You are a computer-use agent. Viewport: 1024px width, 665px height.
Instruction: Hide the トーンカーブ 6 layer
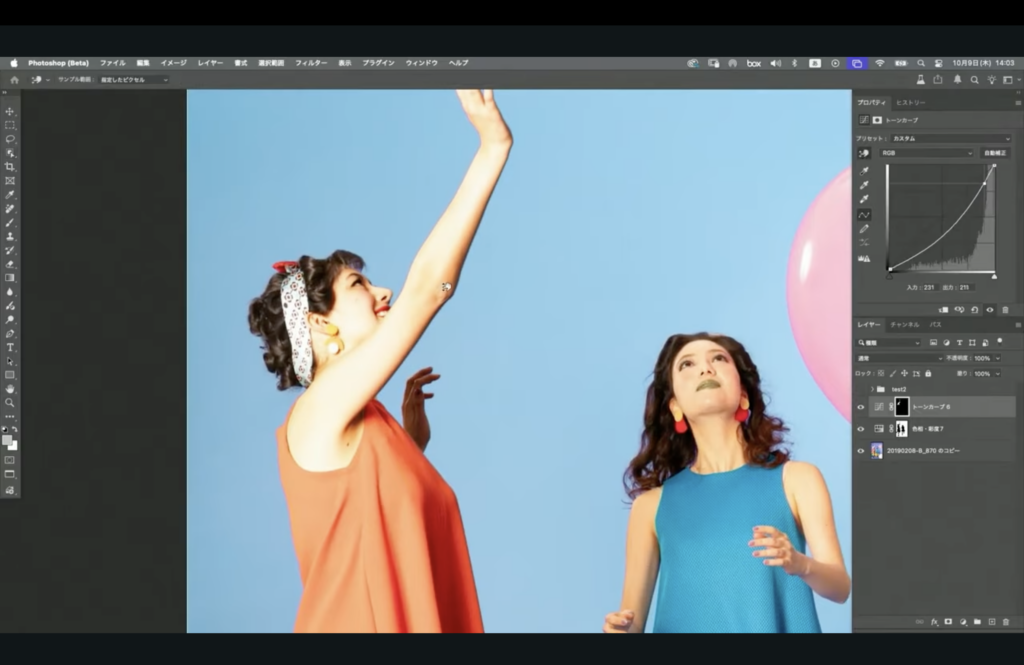point(860,407)
